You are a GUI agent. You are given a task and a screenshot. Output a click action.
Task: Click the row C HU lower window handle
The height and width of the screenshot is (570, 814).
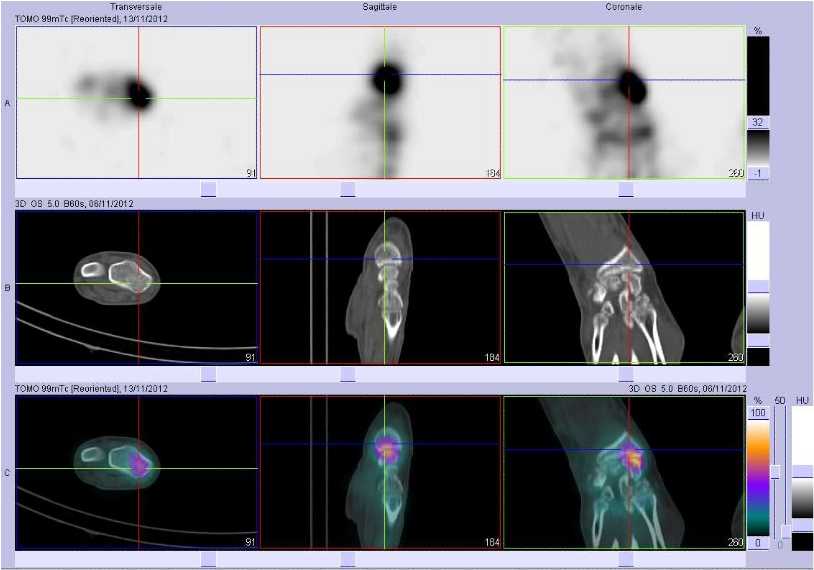(x=802, y=525)
